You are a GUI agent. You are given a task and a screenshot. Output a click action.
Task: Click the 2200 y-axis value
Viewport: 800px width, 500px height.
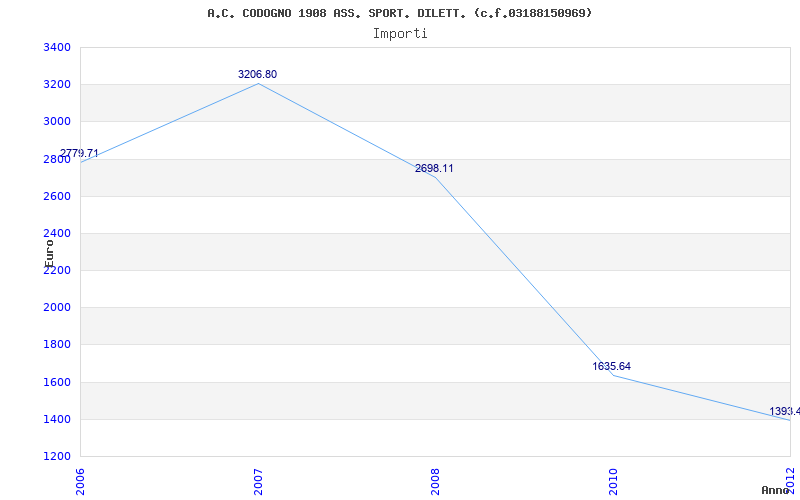[x=56, y=270]
